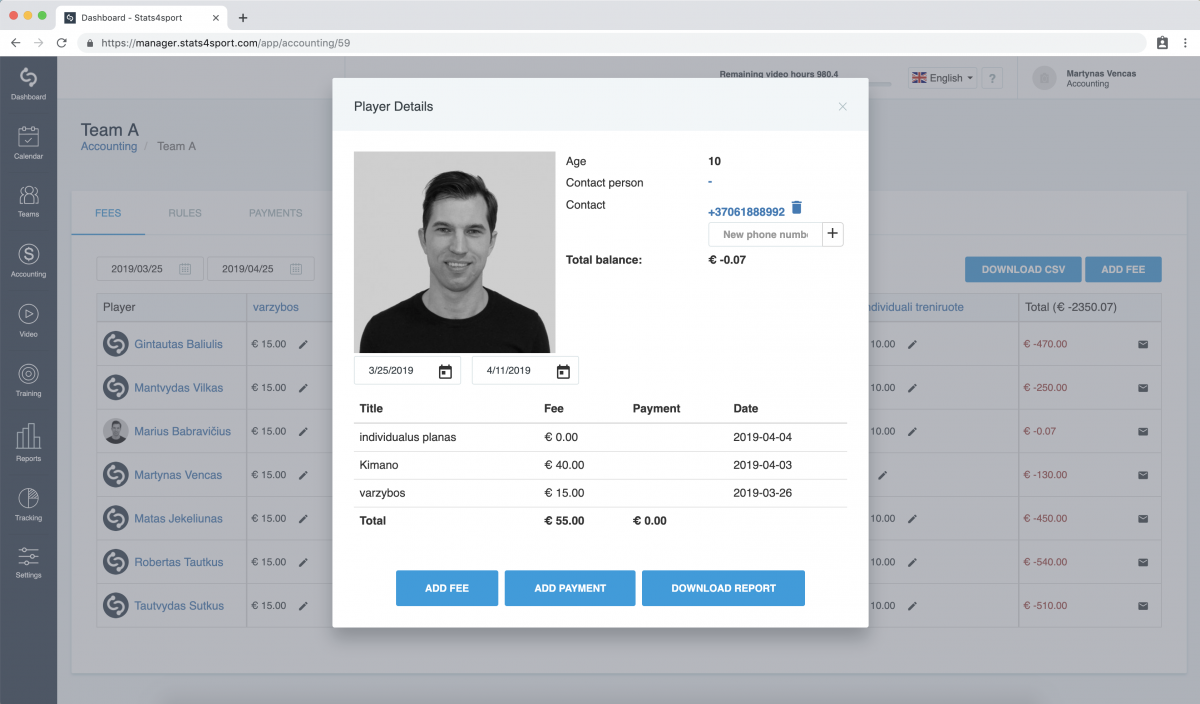Open calendar for 2019/03/25 filter date
This screenshot has height=704, width=1200.
(x=185, y=269)
